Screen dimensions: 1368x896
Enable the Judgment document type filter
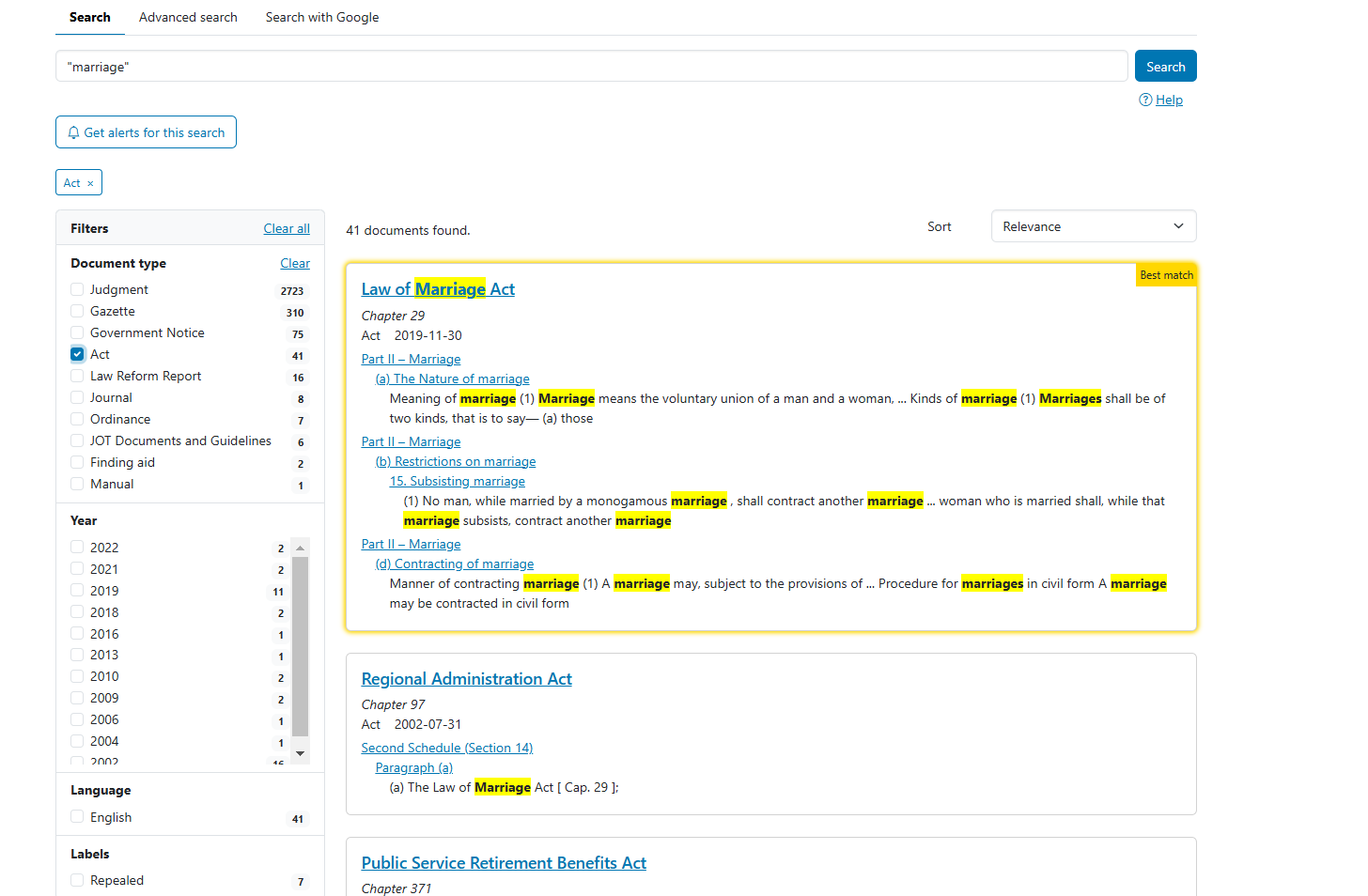coord(77,289)
